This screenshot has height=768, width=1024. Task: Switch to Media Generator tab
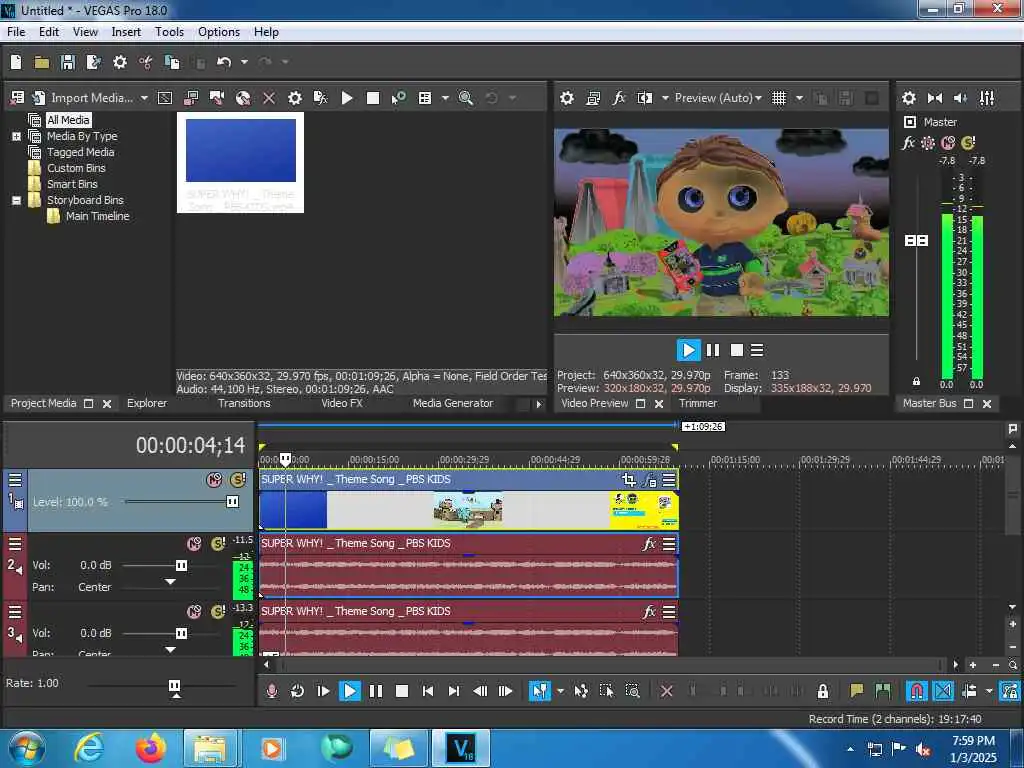point(453,404)
